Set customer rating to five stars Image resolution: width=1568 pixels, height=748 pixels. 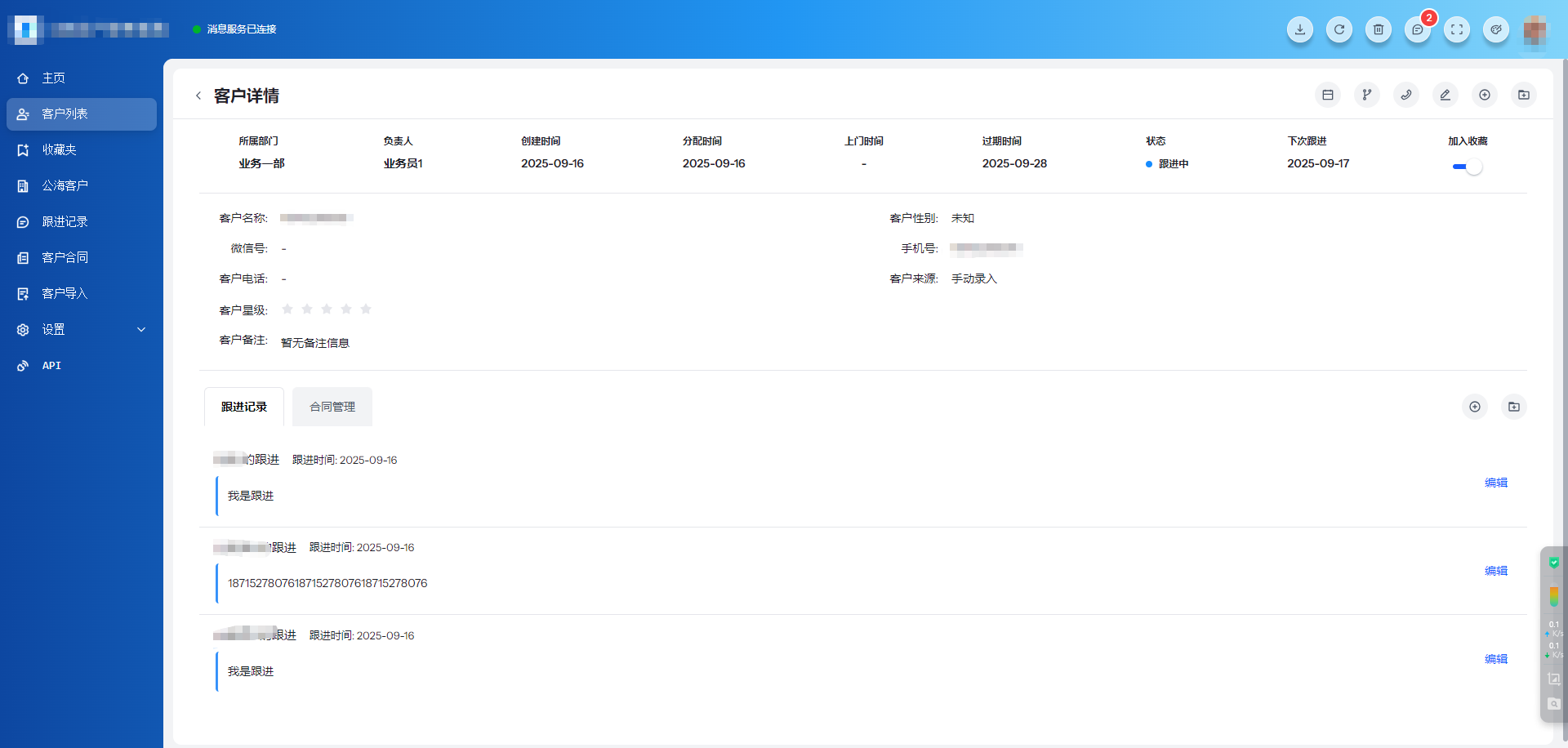[x=366, y=309]
